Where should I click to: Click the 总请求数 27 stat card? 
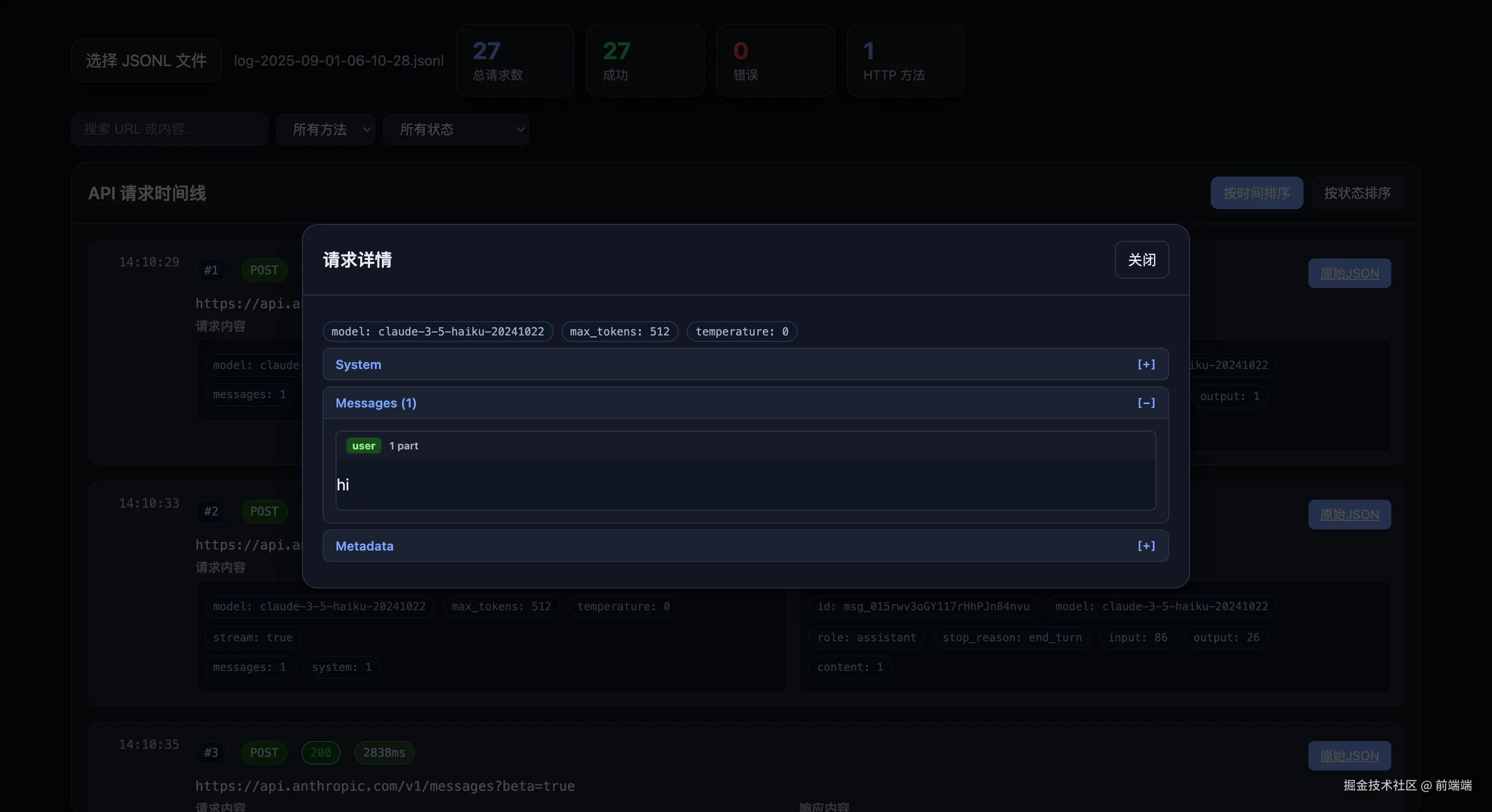pos(515,60)
